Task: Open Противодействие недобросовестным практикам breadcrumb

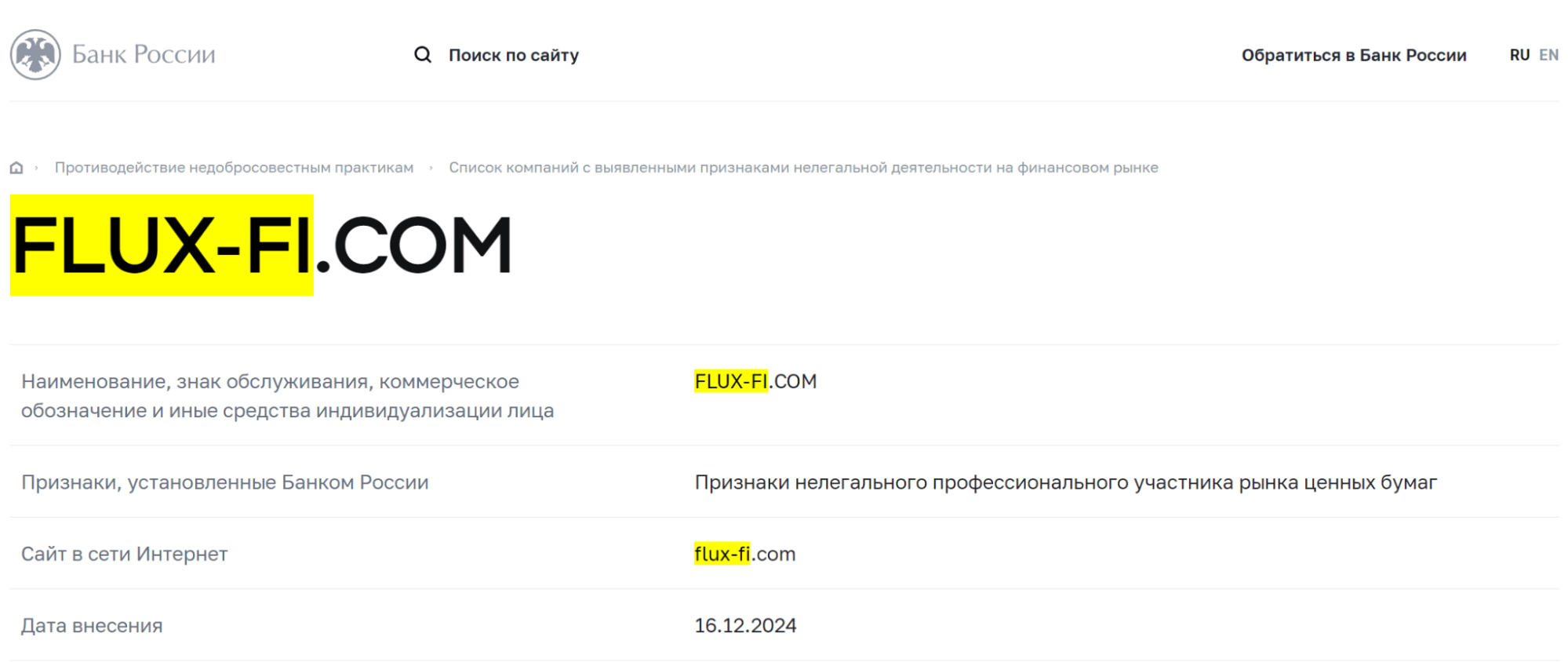Action: pyautogui.click(x=234, y=168)
